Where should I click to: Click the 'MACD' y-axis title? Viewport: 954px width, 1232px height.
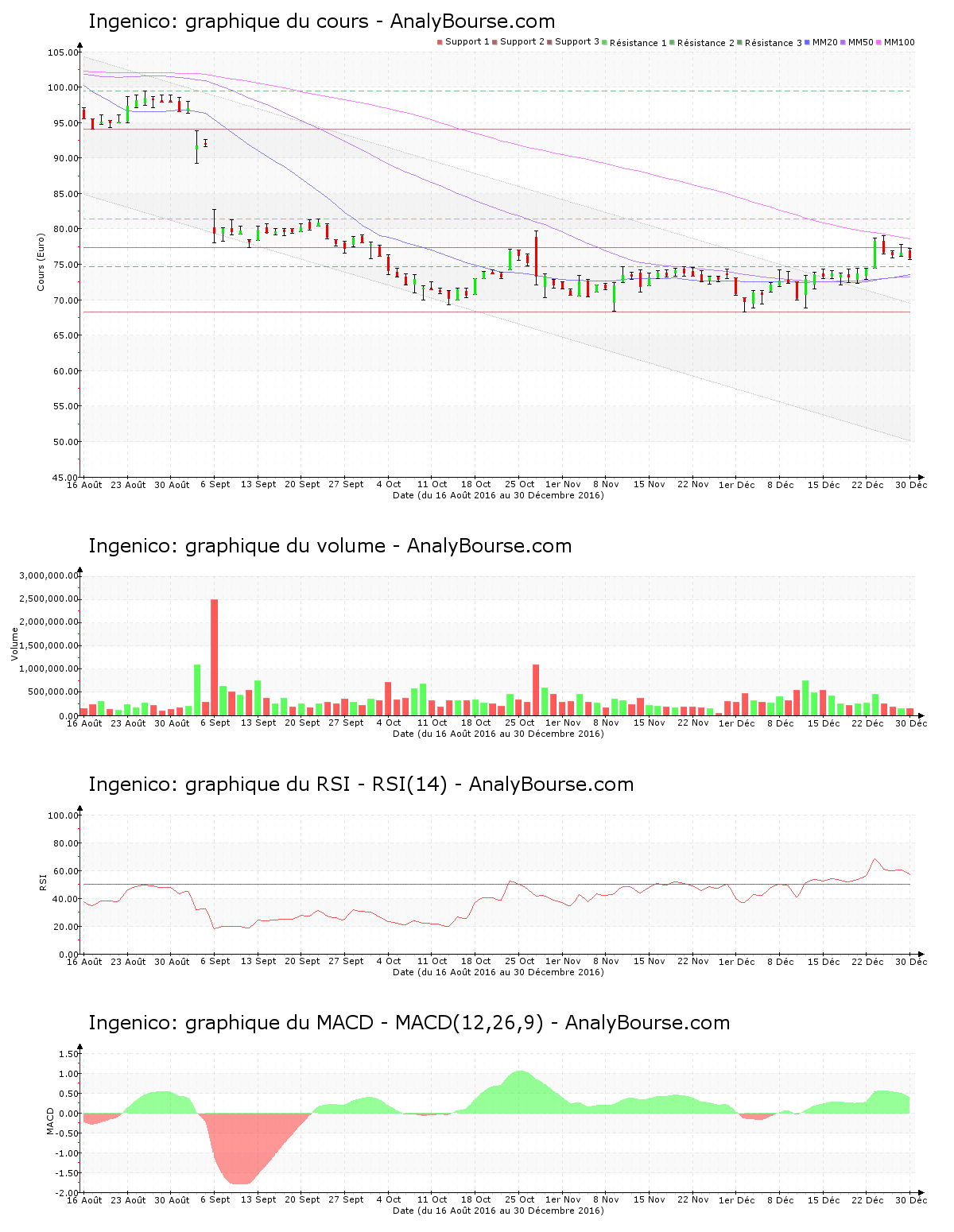click(x=50, y=1121)
